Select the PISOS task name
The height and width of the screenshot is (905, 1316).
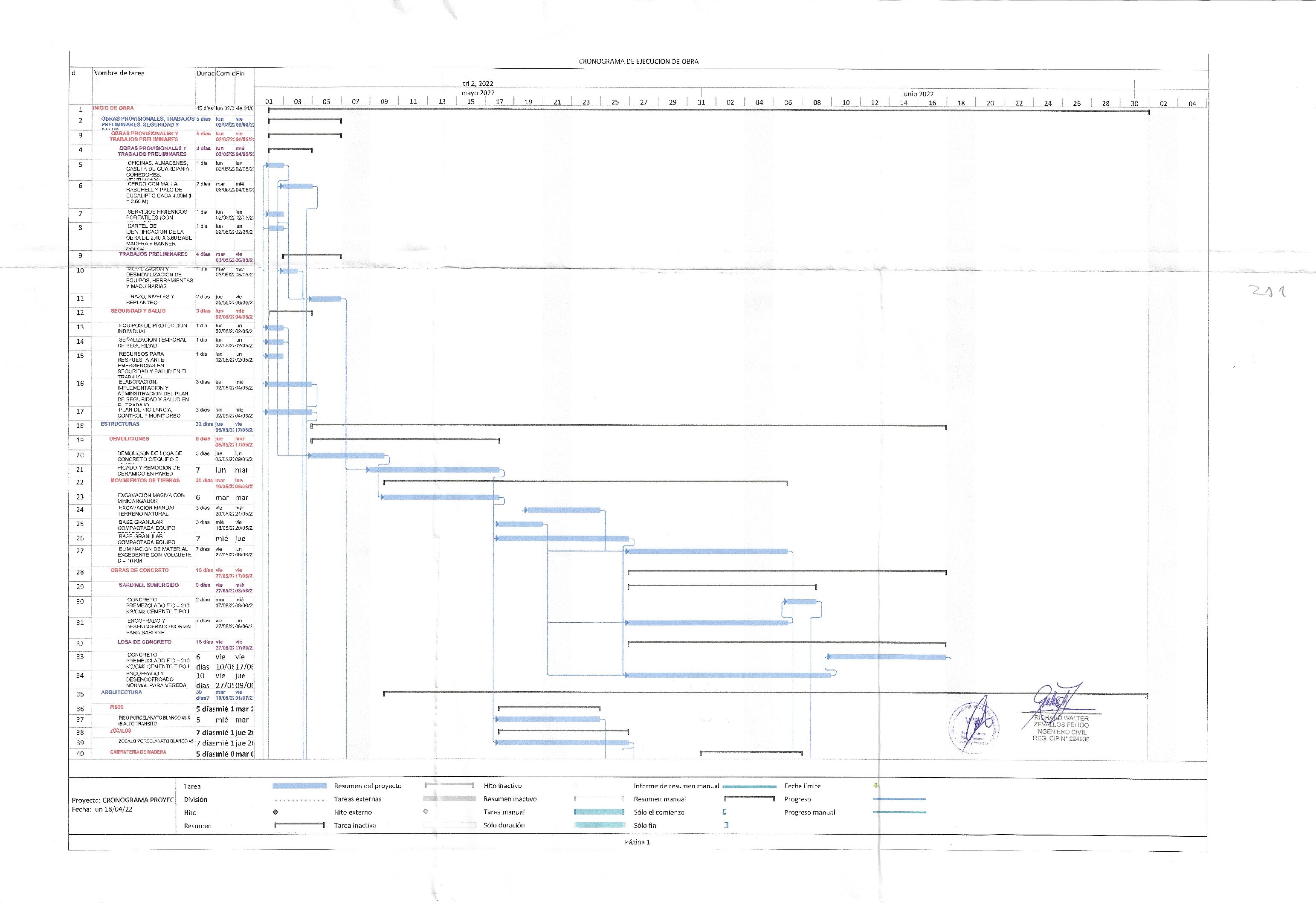116,707
